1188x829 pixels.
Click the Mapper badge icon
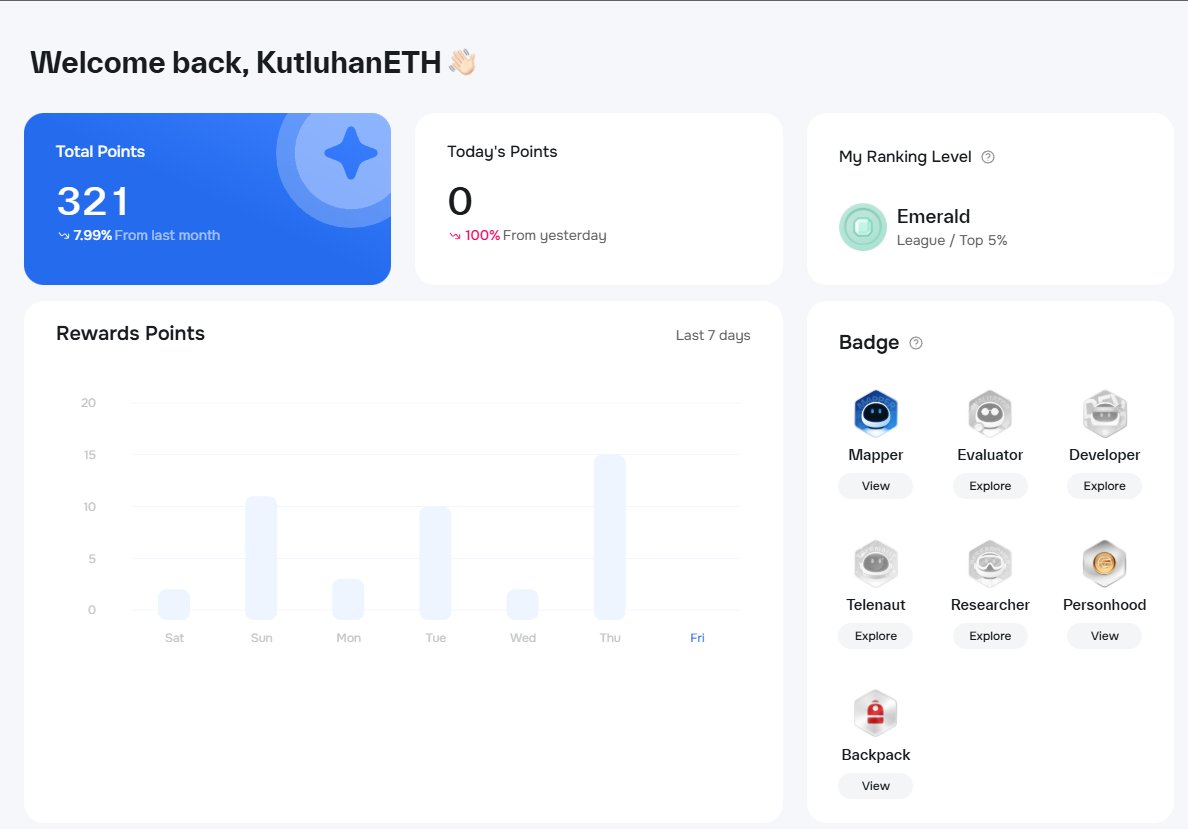[876, 414]
